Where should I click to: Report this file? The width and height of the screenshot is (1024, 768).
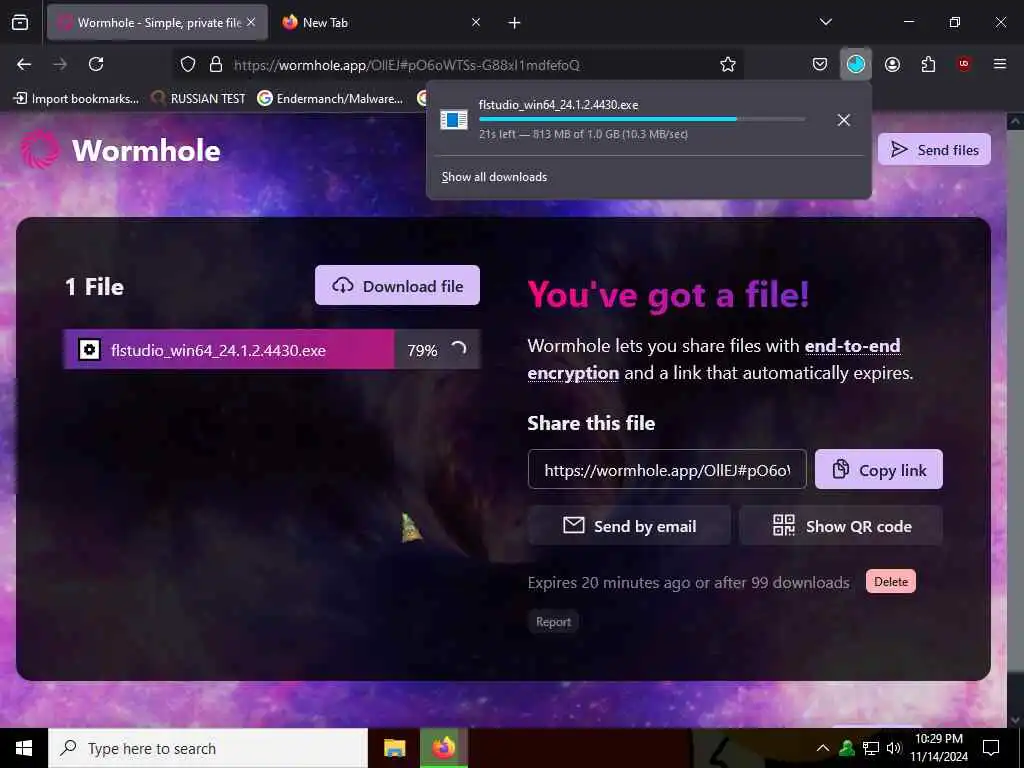[x=553, y=622]
